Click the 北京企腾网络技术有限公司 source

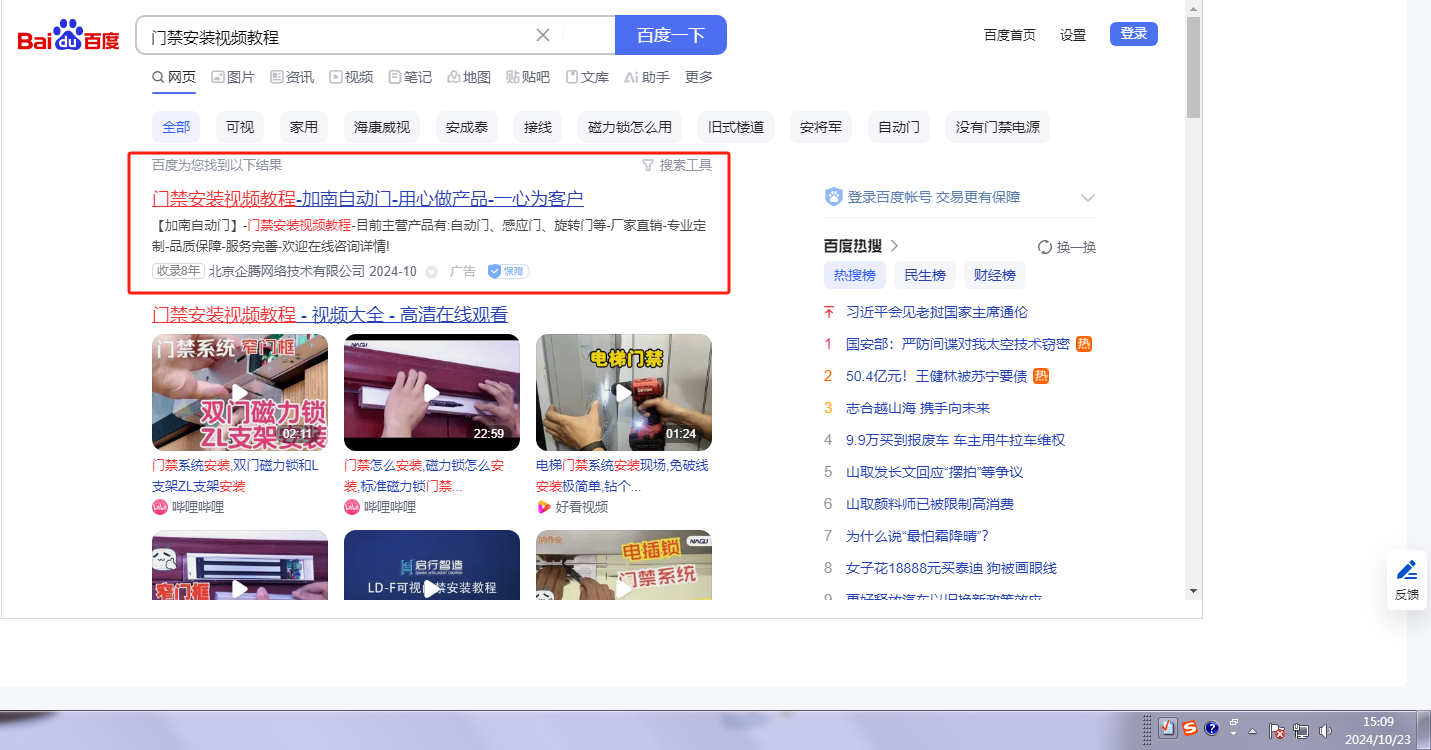[287, 271]
